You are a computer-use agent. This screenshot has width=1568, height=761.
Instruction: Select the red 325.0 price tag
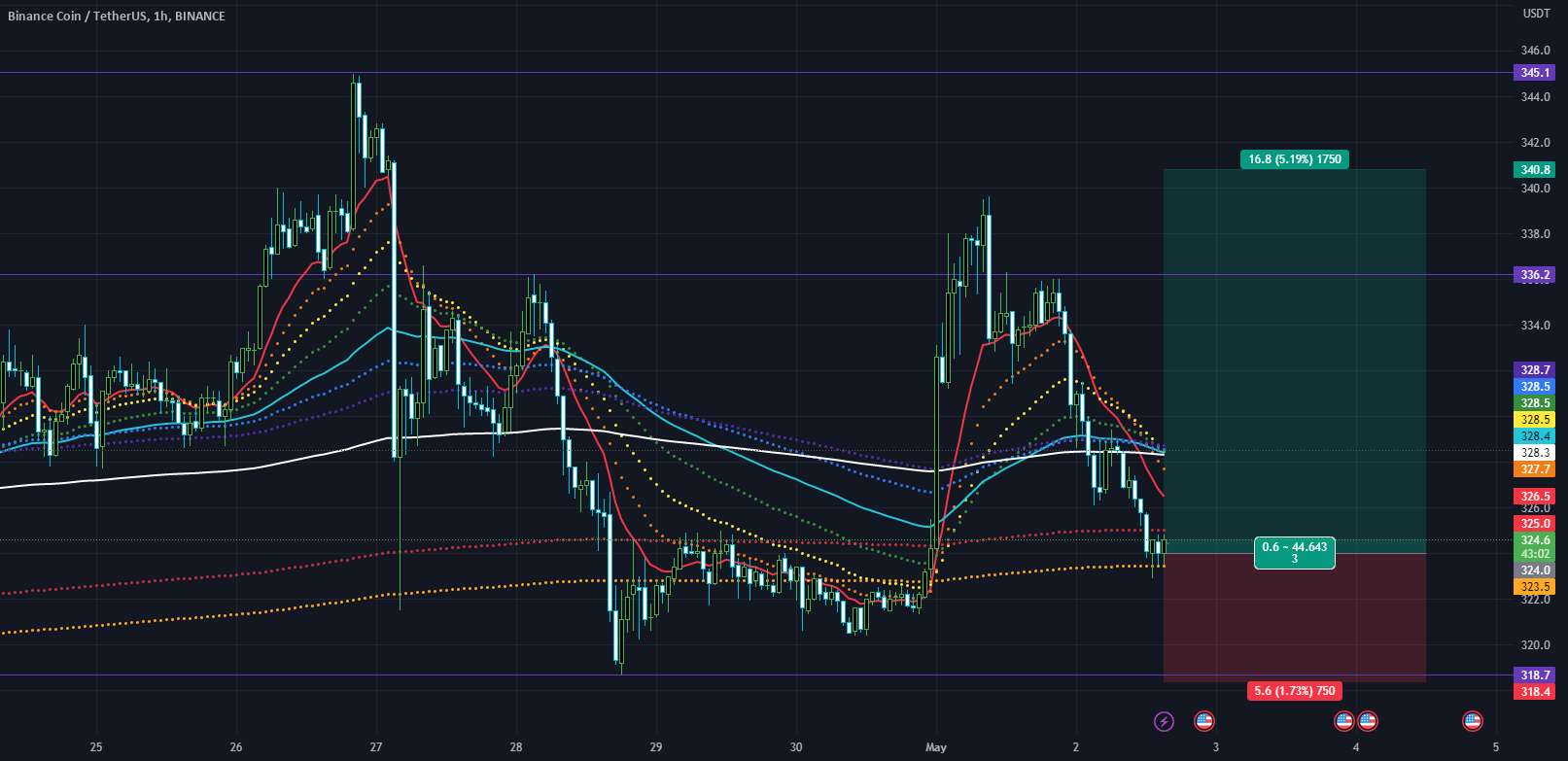(x=1536, y=524)
